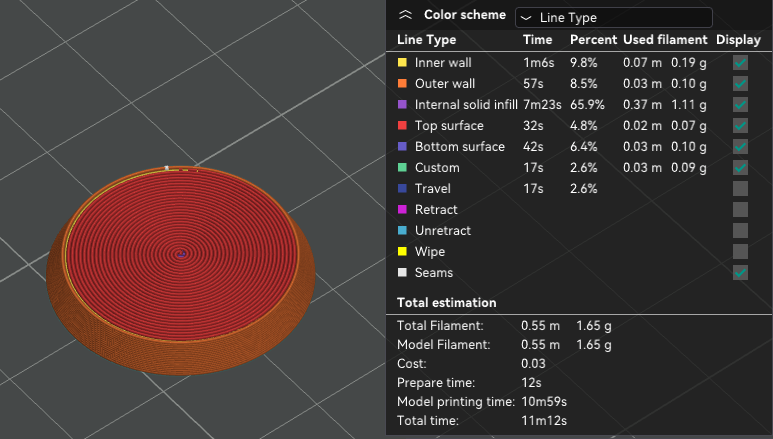Click the Bottom surface blue swatch
Screen dimensions: 773x439
tap(402, 146)
